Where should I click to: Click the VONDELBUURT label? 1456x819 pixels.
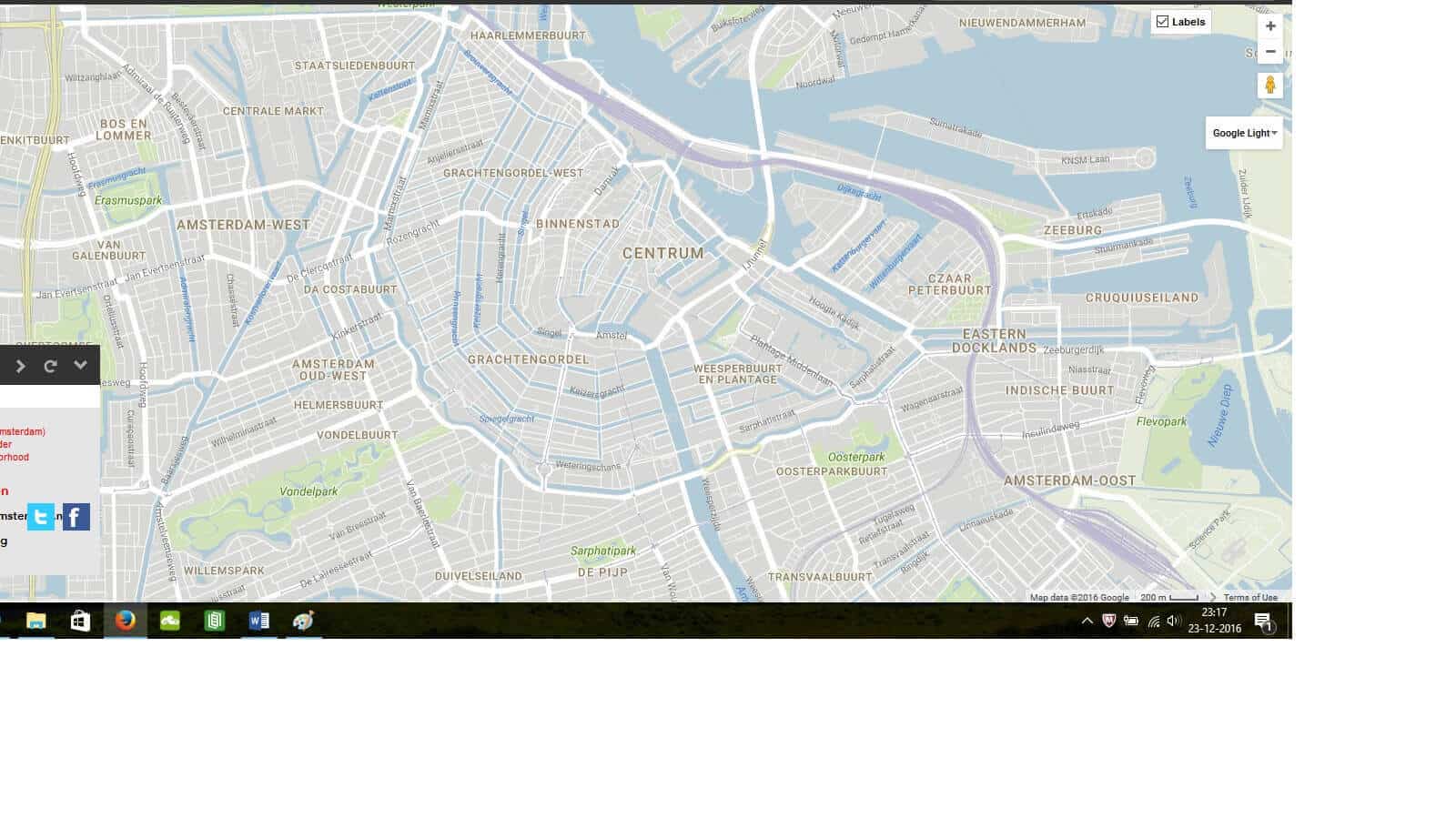(x=358, y=435)
